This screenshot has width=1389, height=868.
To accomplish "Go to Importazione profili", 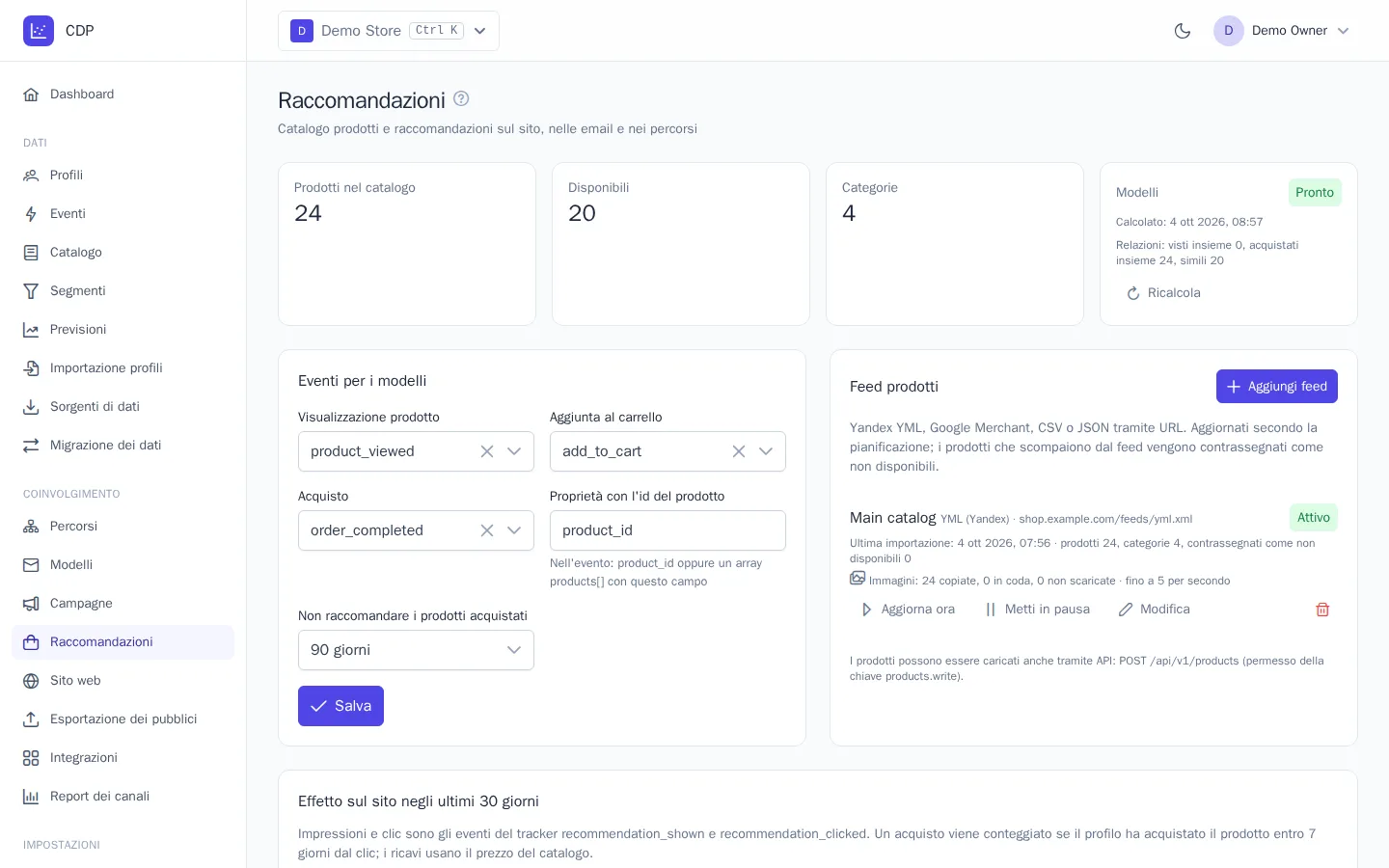I will point(123,368).
